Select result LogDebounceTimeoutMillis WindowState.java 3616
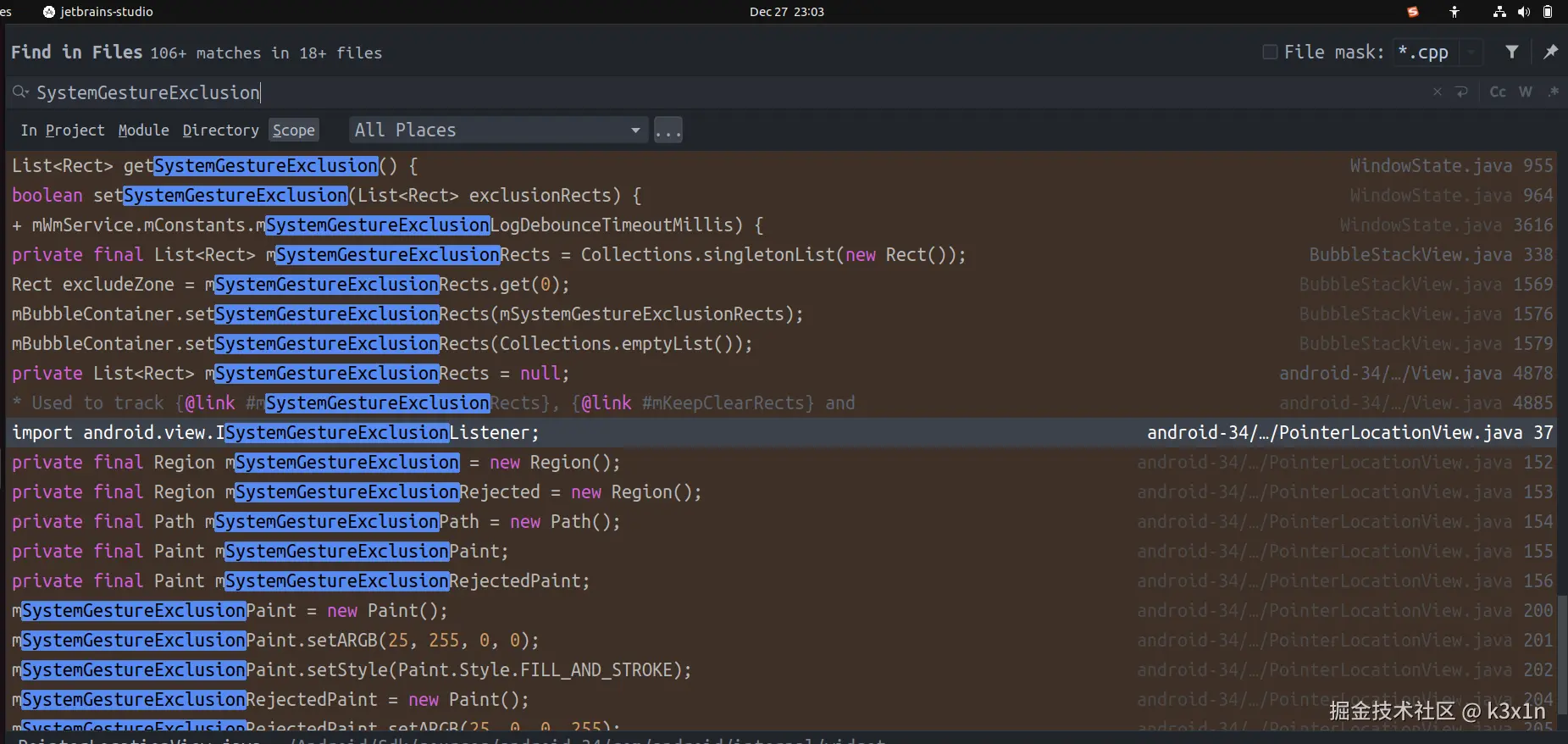Viewport: 1568px width, 744px height. (783, 225)
